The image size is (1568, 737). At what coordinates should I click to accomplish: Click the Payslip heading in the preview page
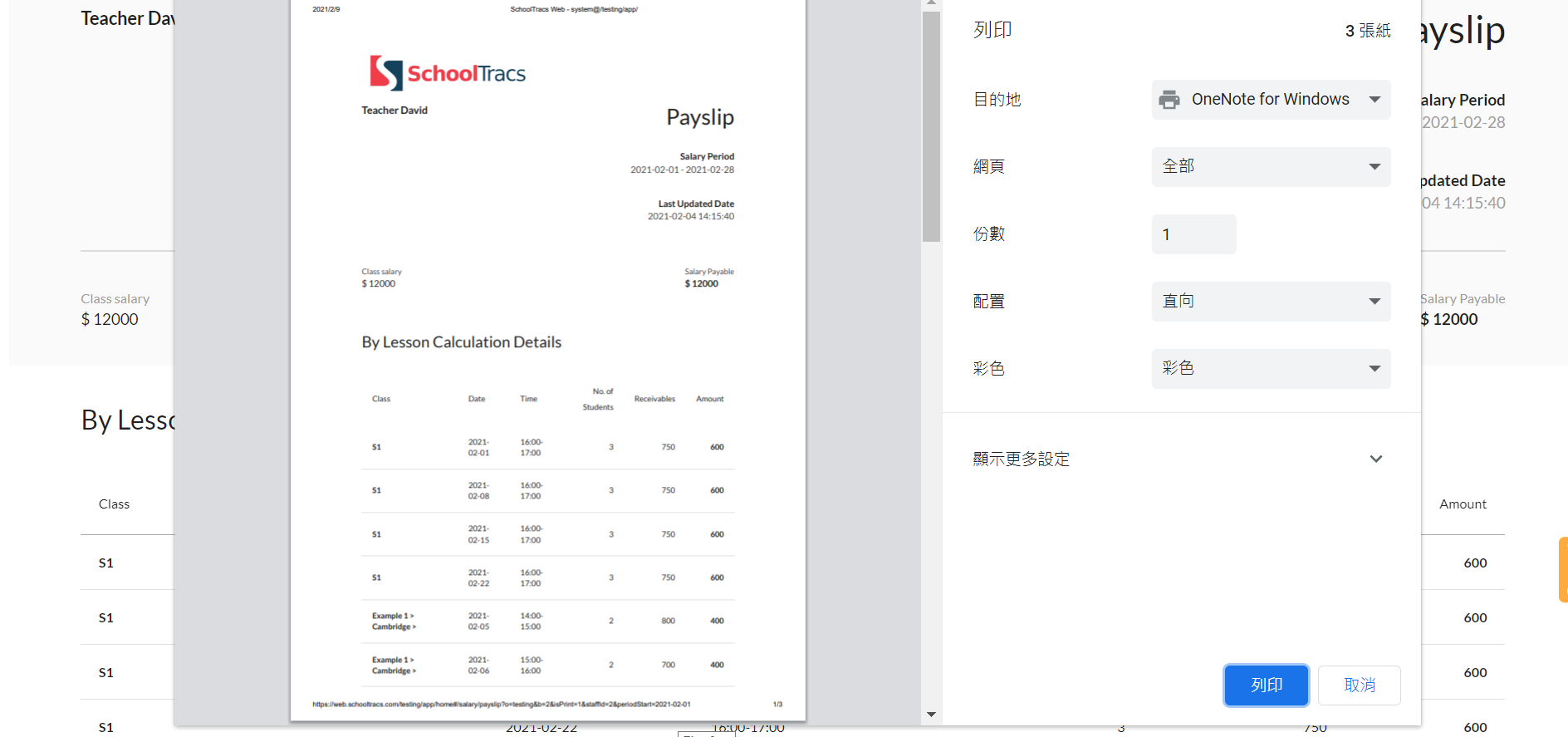[x=699, y=117]
